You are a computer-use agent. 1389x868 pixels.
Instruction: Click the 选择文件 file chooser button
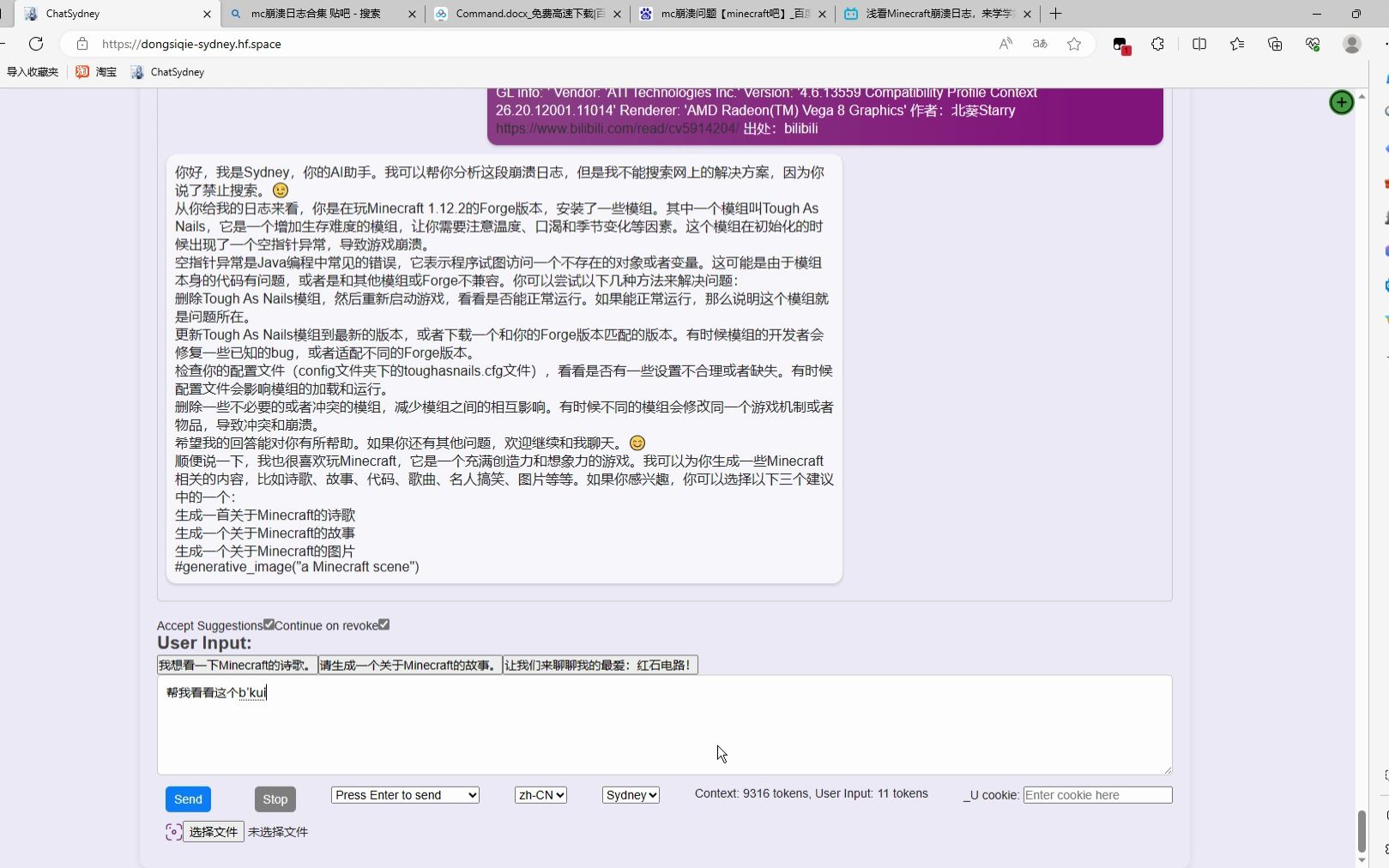coord(214,832)
